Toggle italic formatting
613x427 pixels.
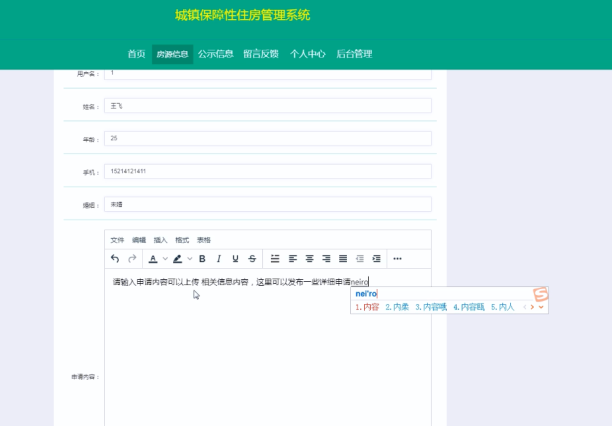tap(219, 259)
